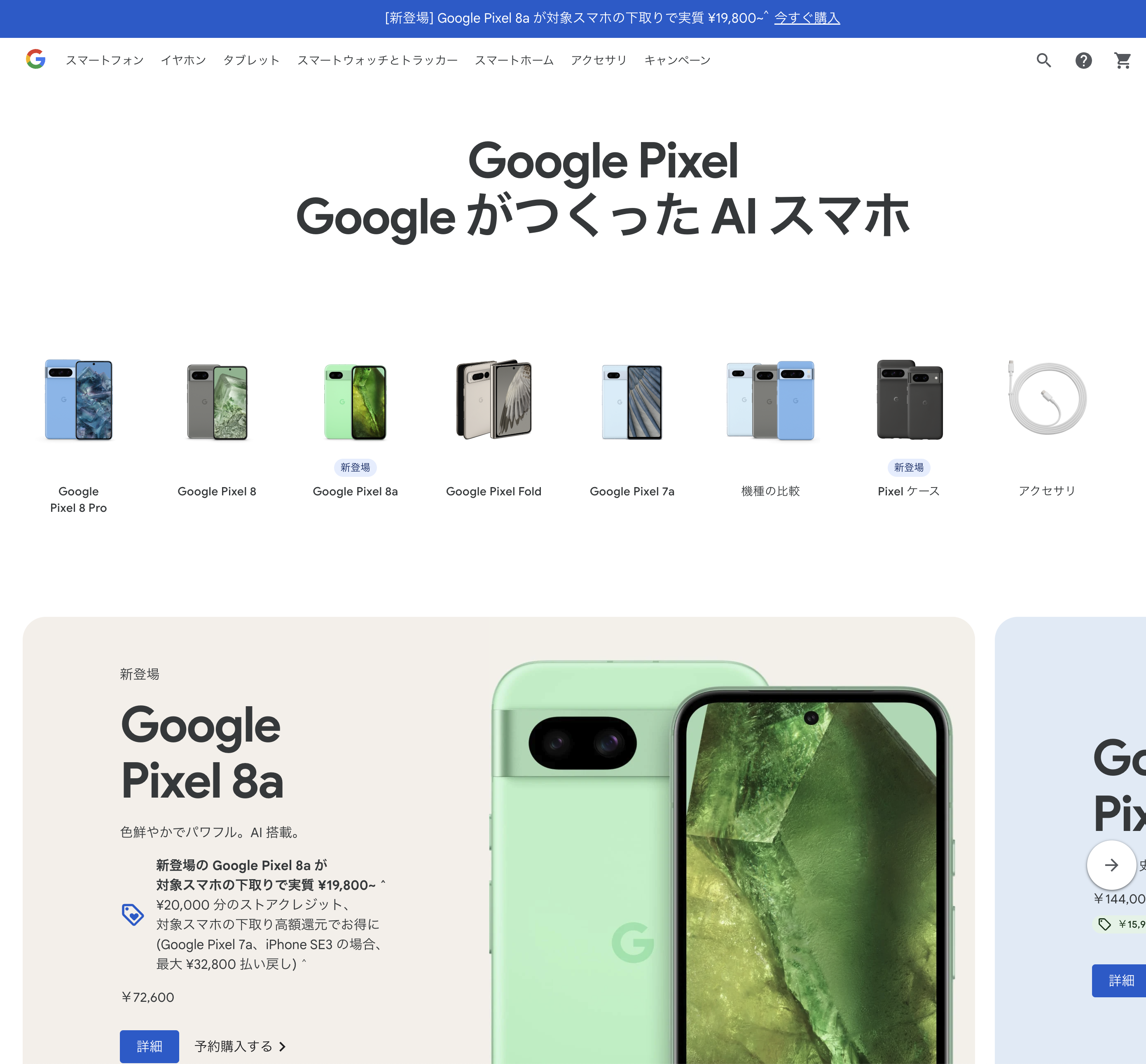Open スマートウォッチとトラッカー menu
This screenshot has height=1064, width=1146.
377,61
